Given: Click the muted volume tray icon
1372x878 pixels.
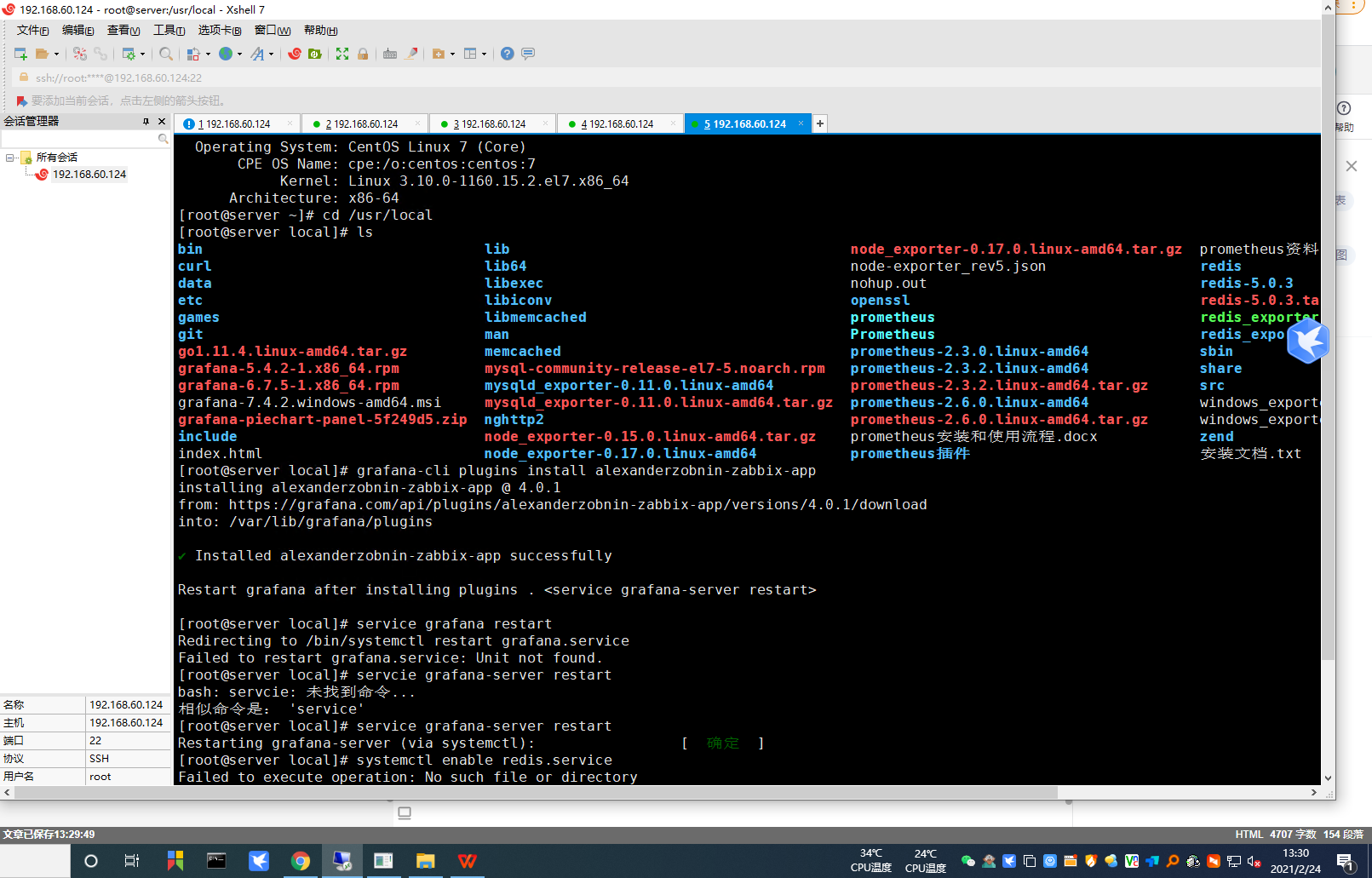Looking at the screenshot, I should tap(1254, 861).
